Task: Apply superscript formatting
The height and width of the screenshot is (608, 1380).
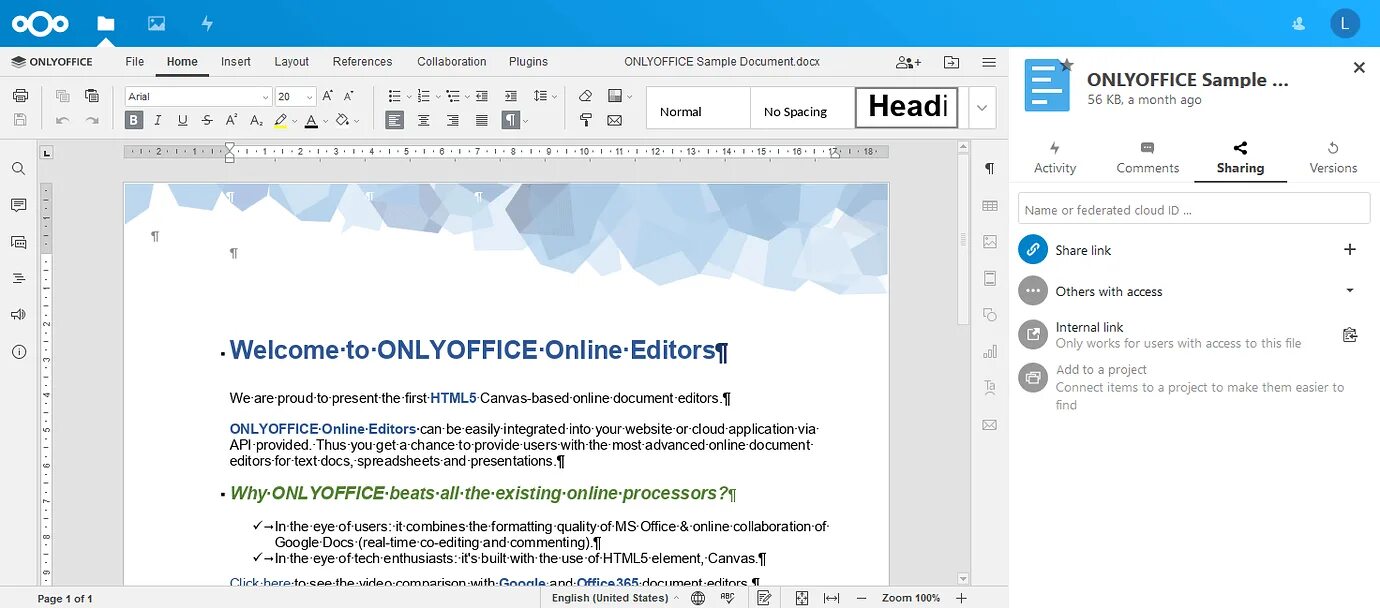Action: [x=231, y=120]
